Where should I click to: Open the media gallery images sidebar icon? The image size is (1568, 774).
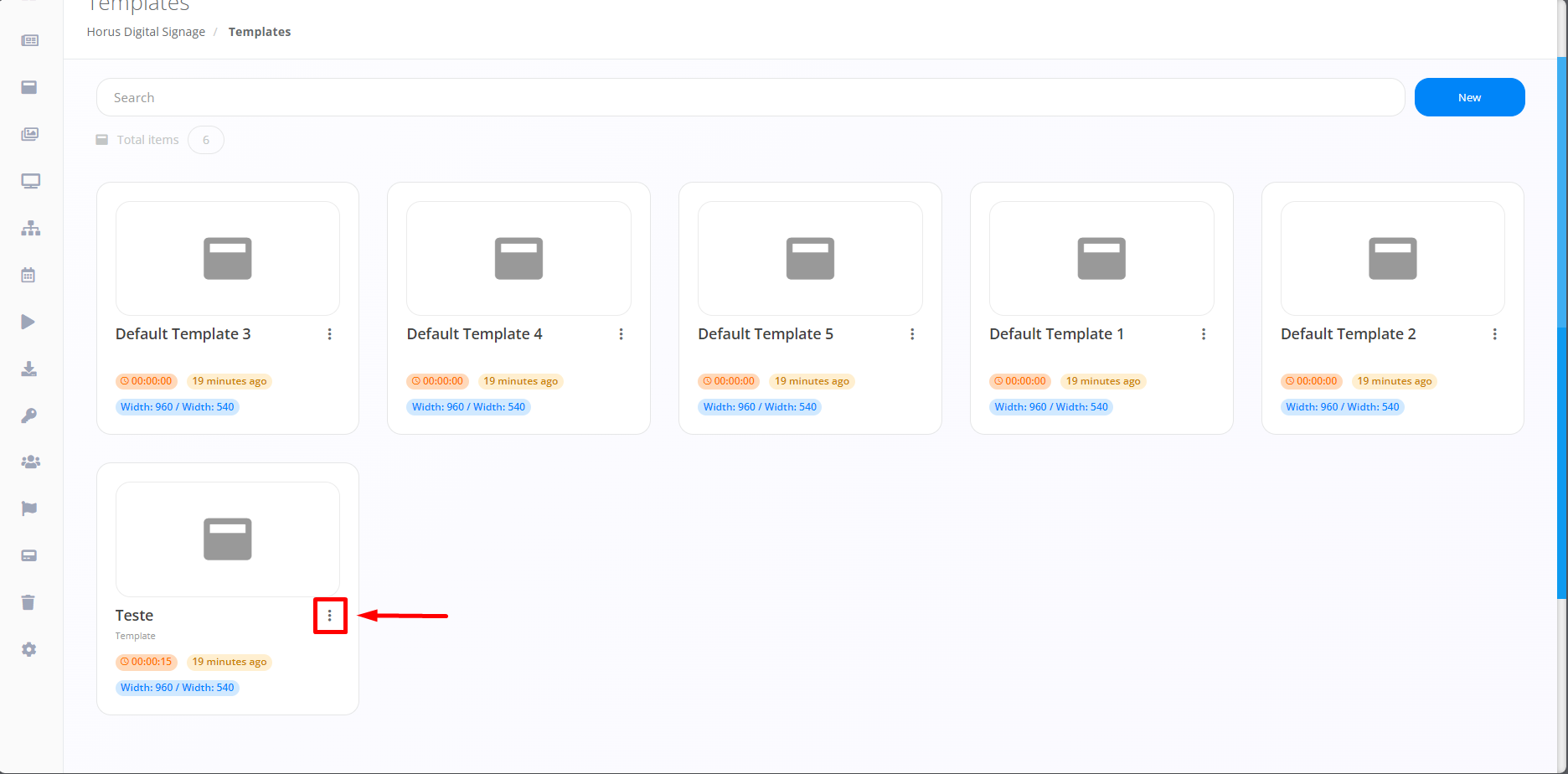30,134
